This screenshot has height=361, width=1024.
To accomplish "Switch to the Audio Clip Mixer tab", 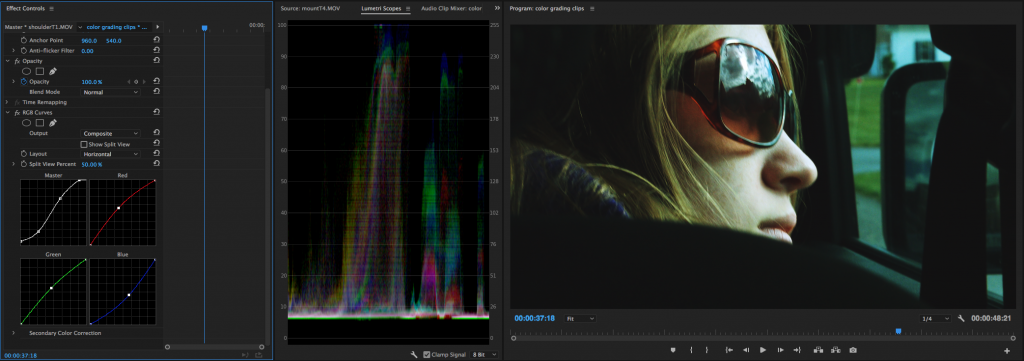I will tap(451, 8).
